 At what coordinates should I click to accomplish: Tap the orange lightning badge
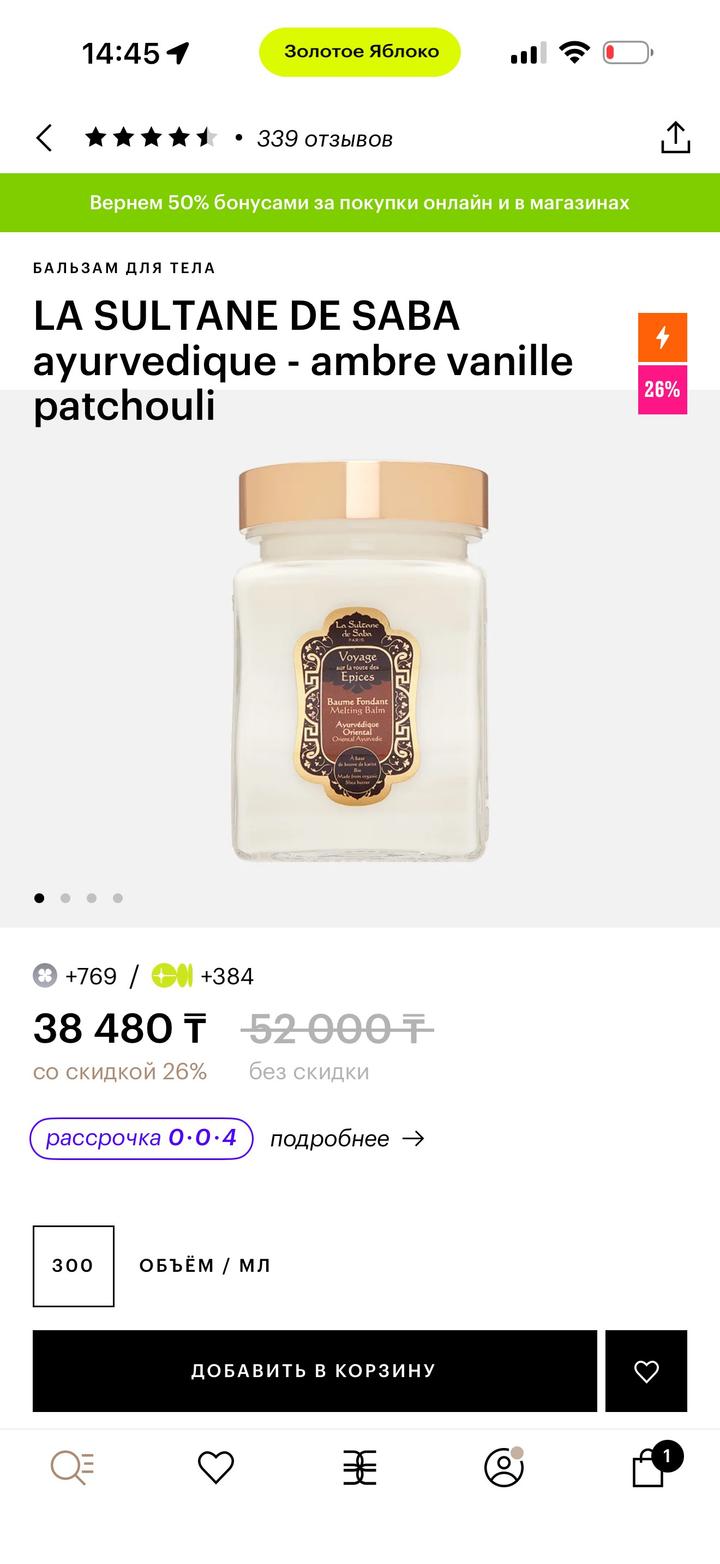tap(662, 337)
